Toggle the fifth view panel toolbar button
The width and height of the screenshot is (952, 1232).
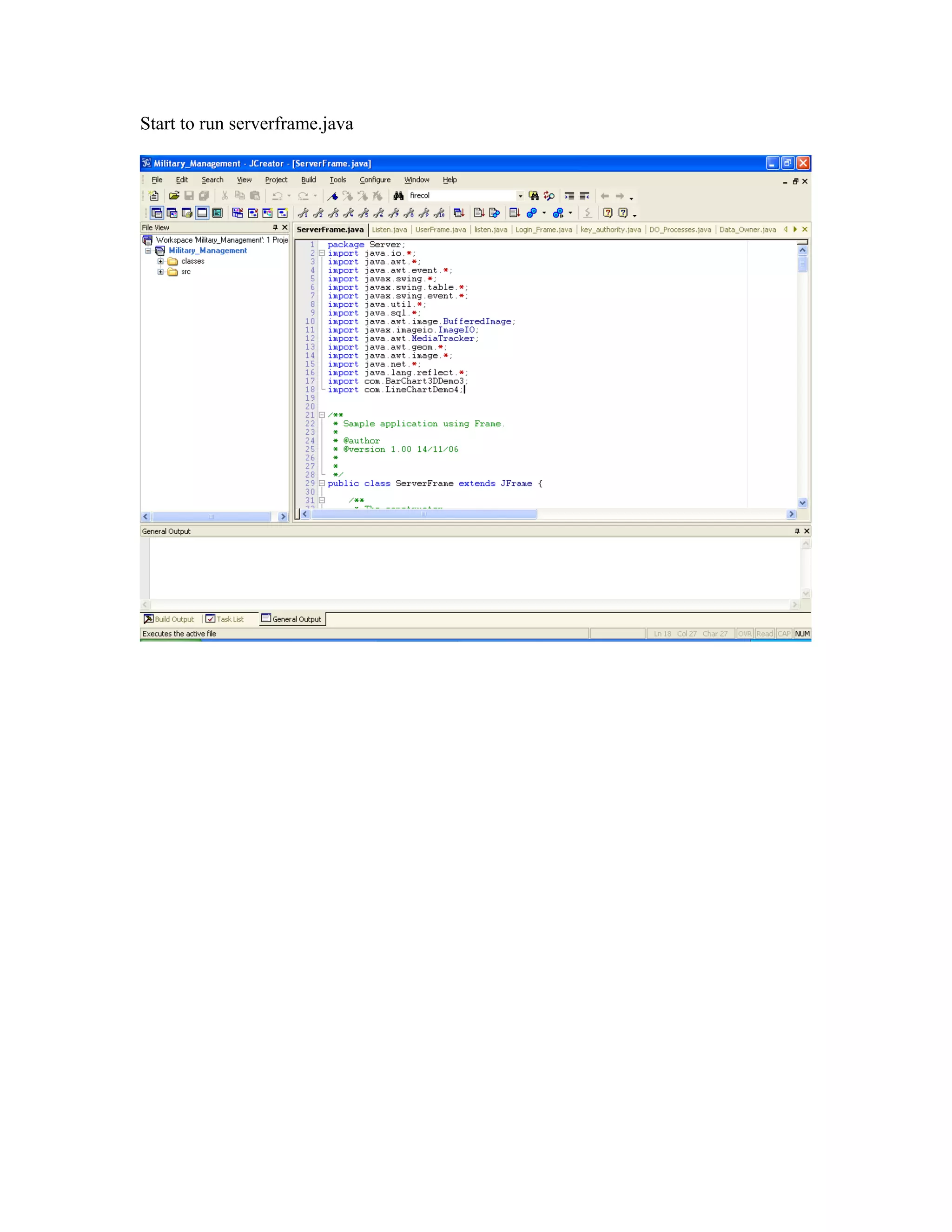click(x=217, y=212)
